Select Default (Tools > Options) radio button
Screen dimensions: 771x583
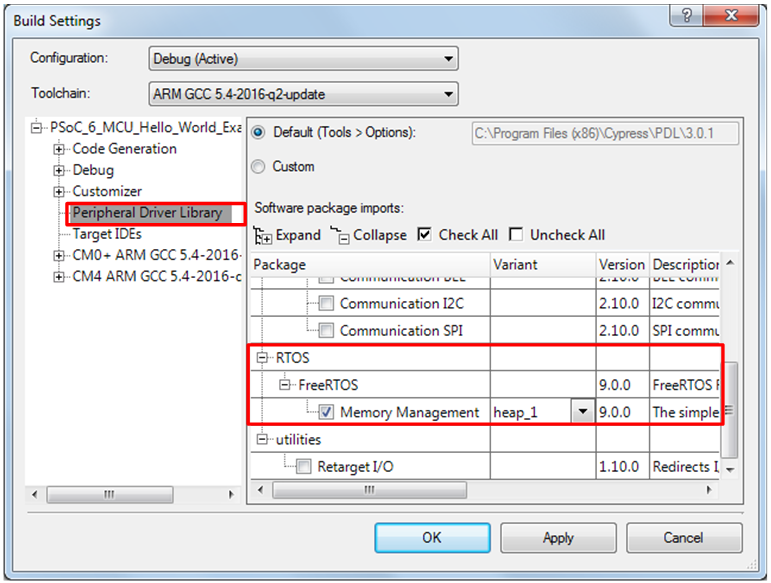click(258, 133)
